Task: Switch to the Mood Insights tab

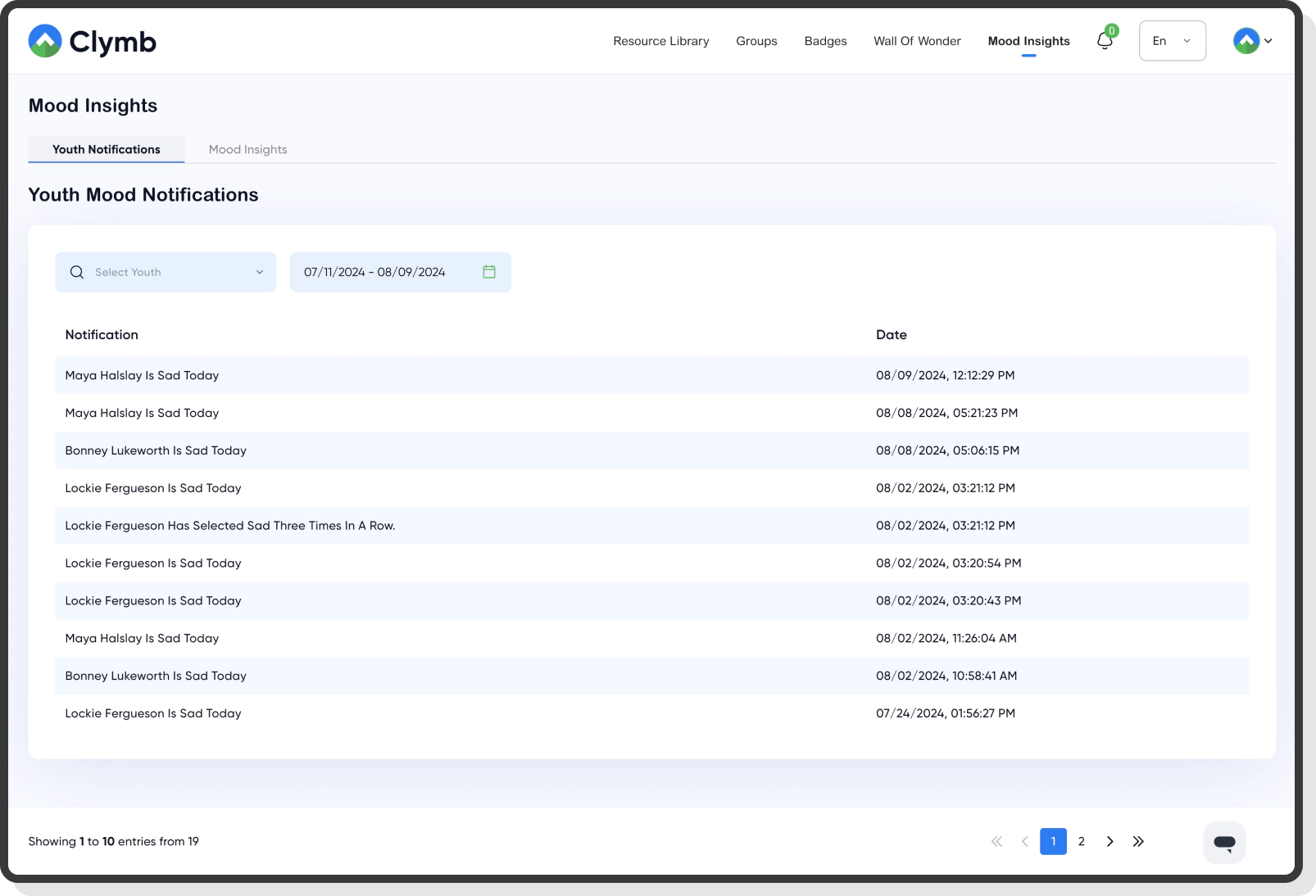Action: coord(247,149)
